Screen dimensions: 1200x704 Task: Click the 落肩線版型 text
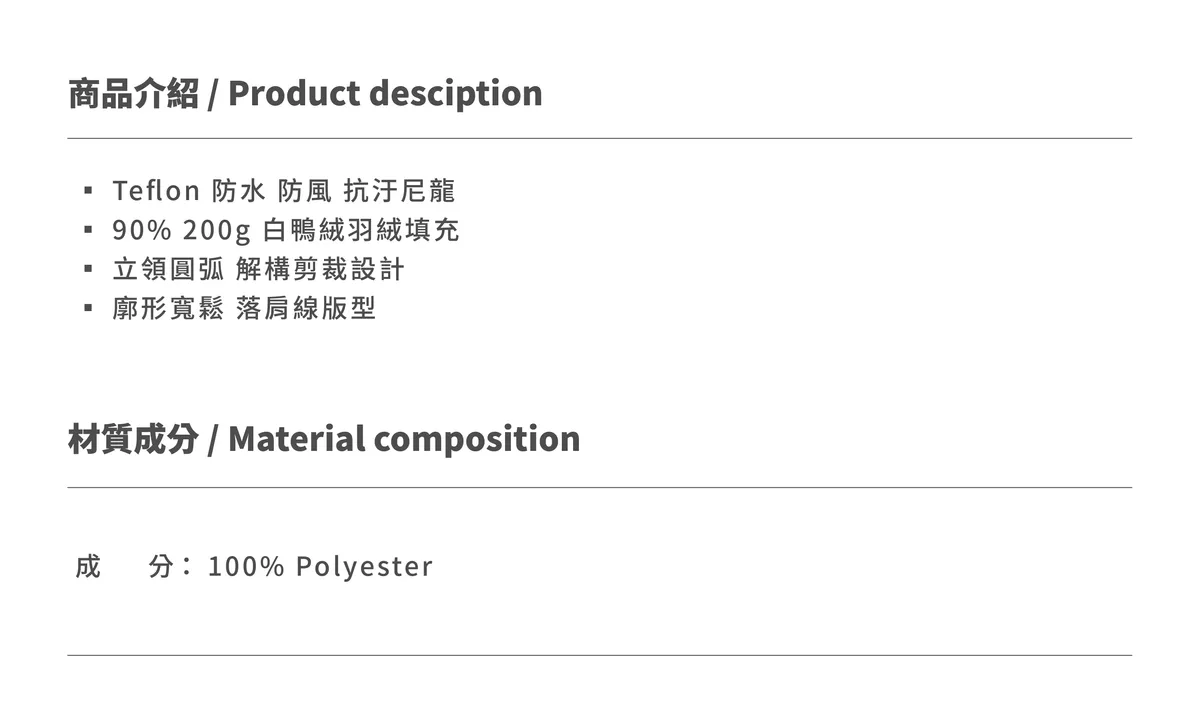(306, 308)
